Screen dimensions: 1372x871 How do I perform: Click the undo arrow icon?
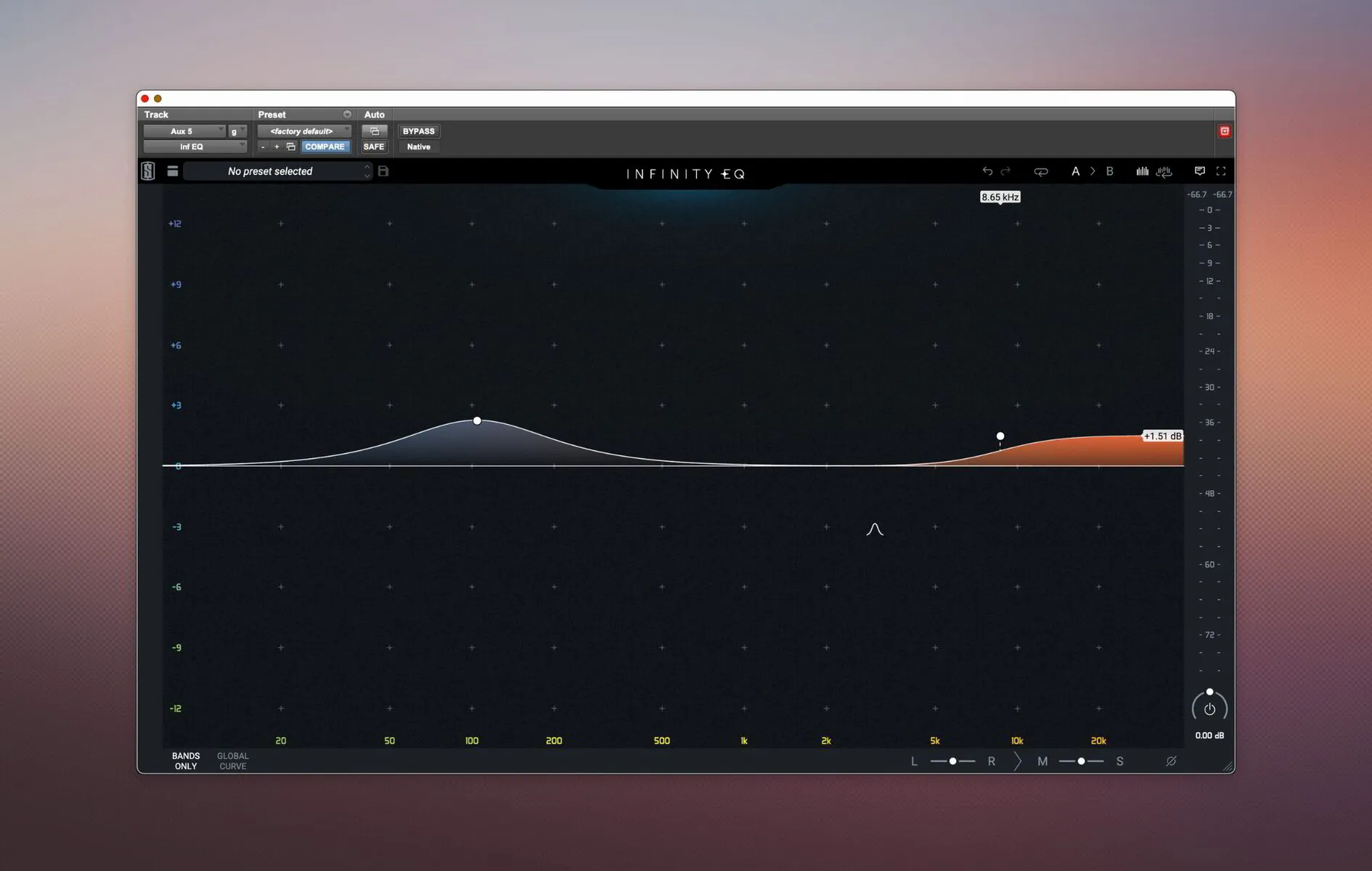[988, 171]
